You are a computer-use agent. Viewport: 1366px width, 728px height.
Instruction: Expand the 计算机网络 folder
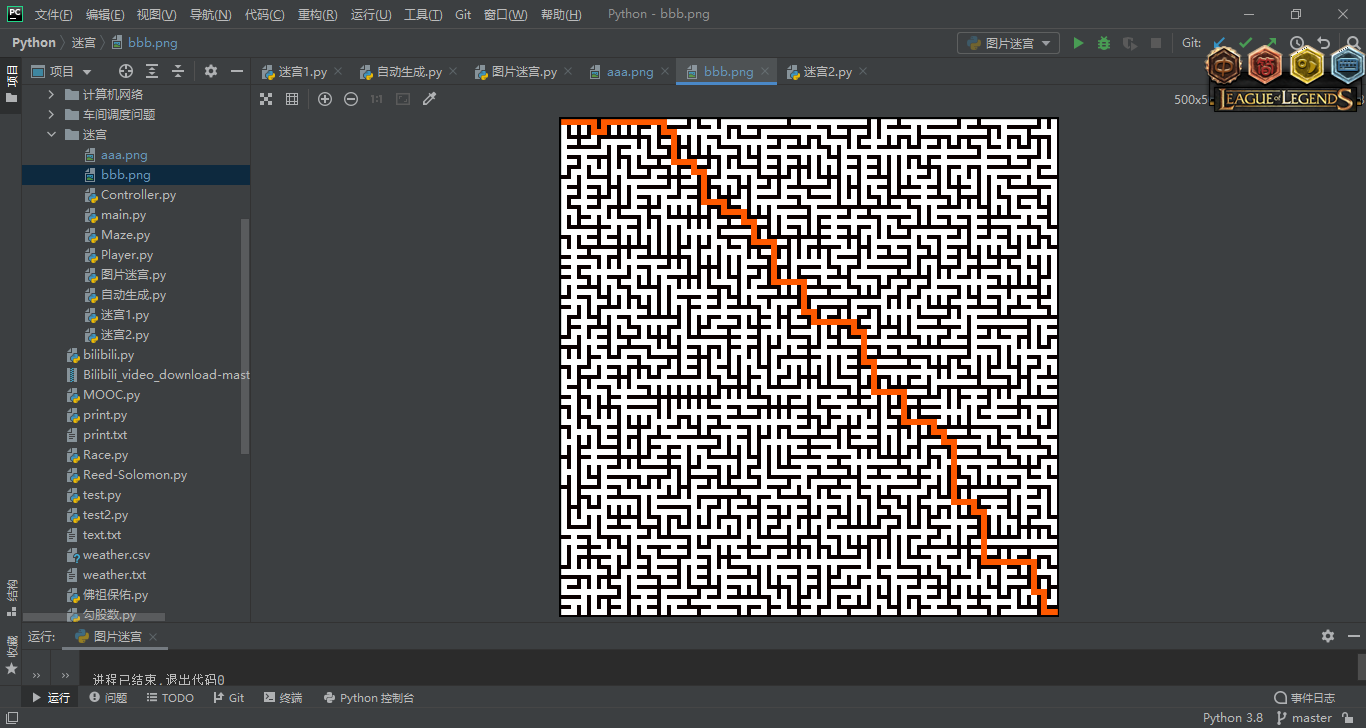(51, 94)
